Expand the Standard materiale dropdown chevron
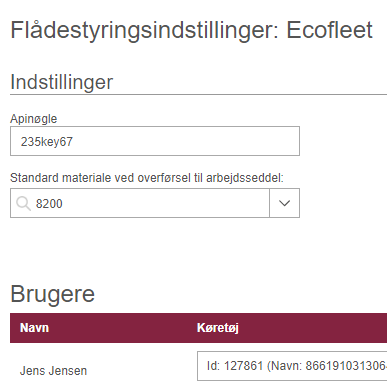 284,203
